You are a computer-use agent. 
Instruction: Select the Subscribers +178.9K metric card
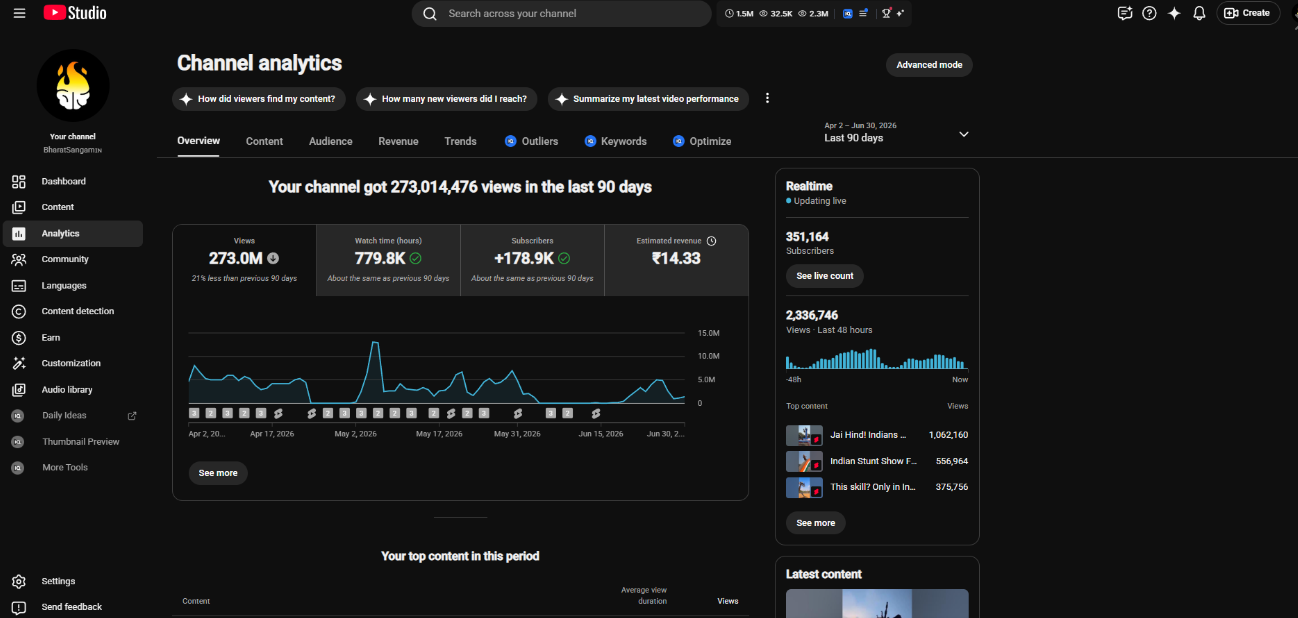click(532, 260)
